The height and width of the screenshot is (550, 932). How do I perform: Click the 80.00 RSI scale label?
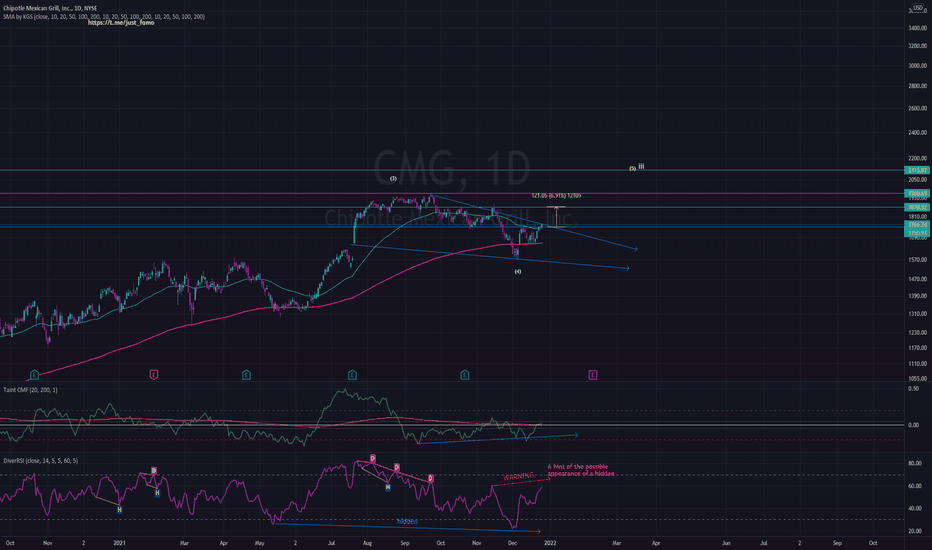coord(915,463)
